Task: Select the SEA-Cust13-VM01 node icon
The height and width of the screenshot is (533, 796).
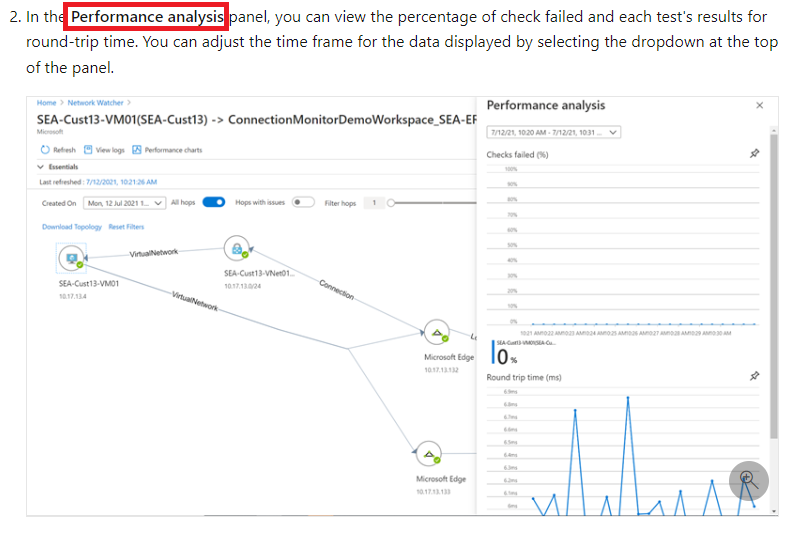Action: pyautogui.click(x=72, y=258)
